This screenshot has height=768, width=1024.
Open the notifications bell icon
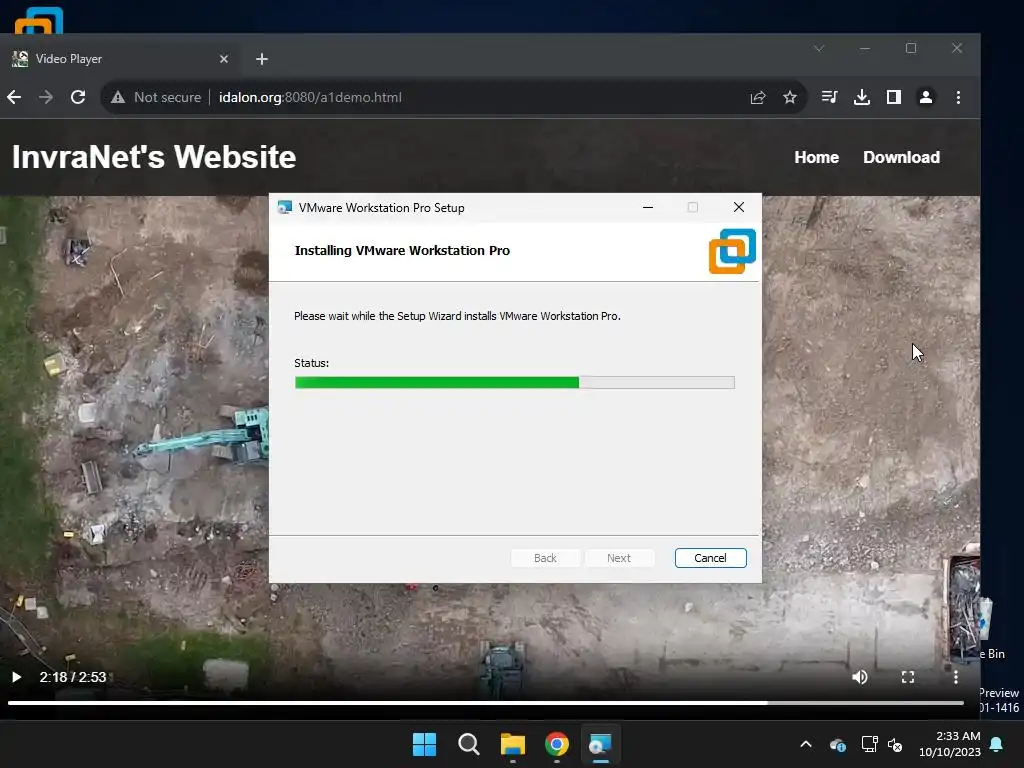pos(997,744)
